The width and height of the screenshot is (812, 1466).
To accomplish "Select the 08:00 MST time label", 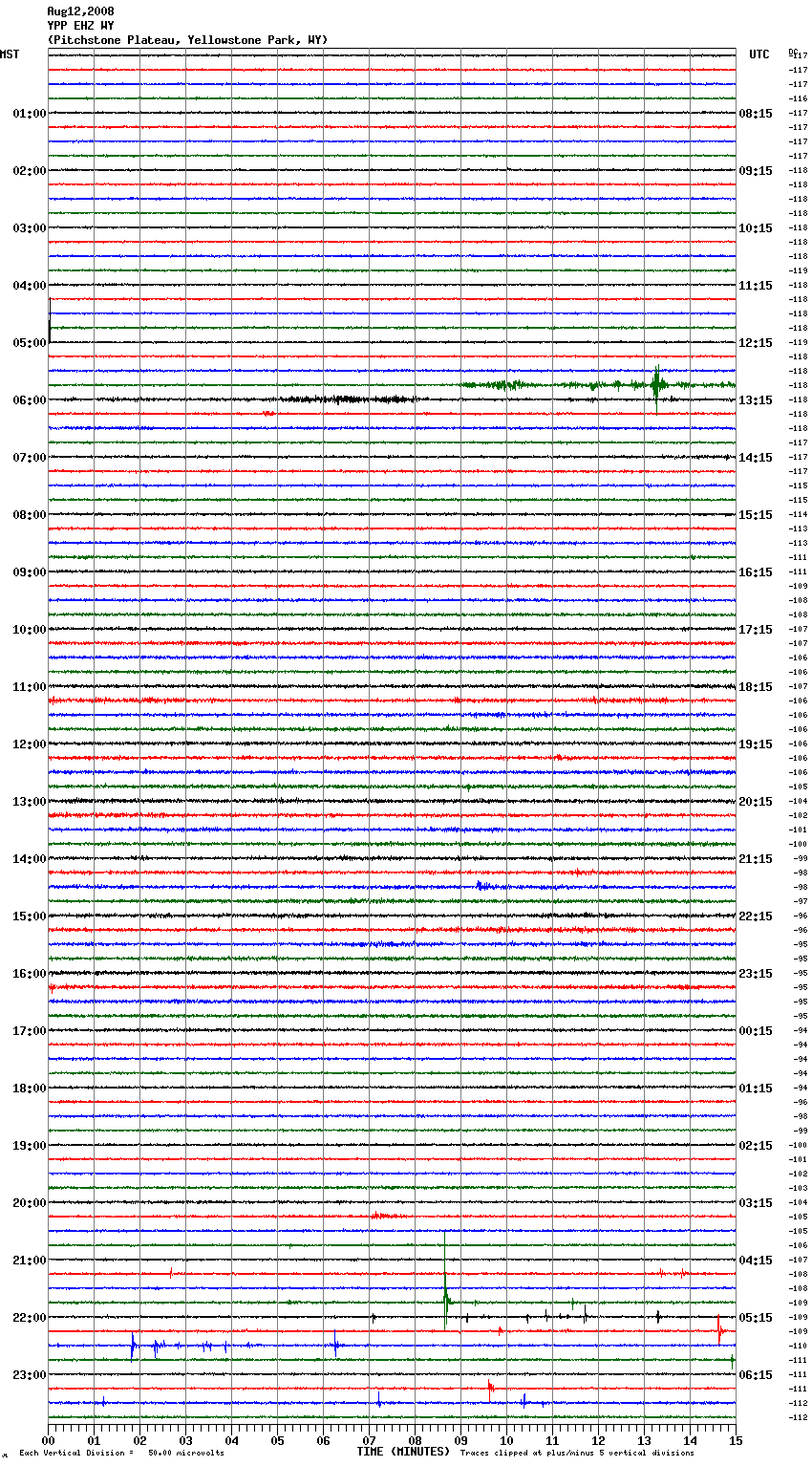I will click(x=30, y=515).
